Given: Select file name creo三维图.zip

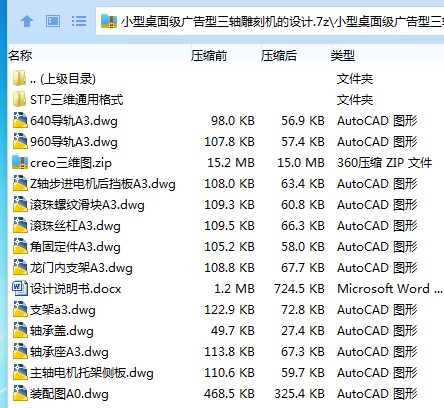Looking at the screenshot, I should (71, 163).
